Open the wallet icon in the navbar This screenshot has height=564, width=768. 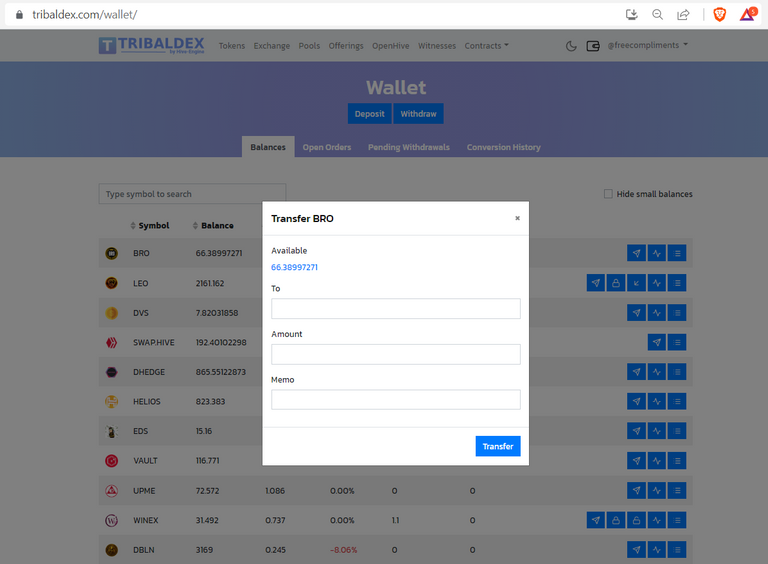593,46
